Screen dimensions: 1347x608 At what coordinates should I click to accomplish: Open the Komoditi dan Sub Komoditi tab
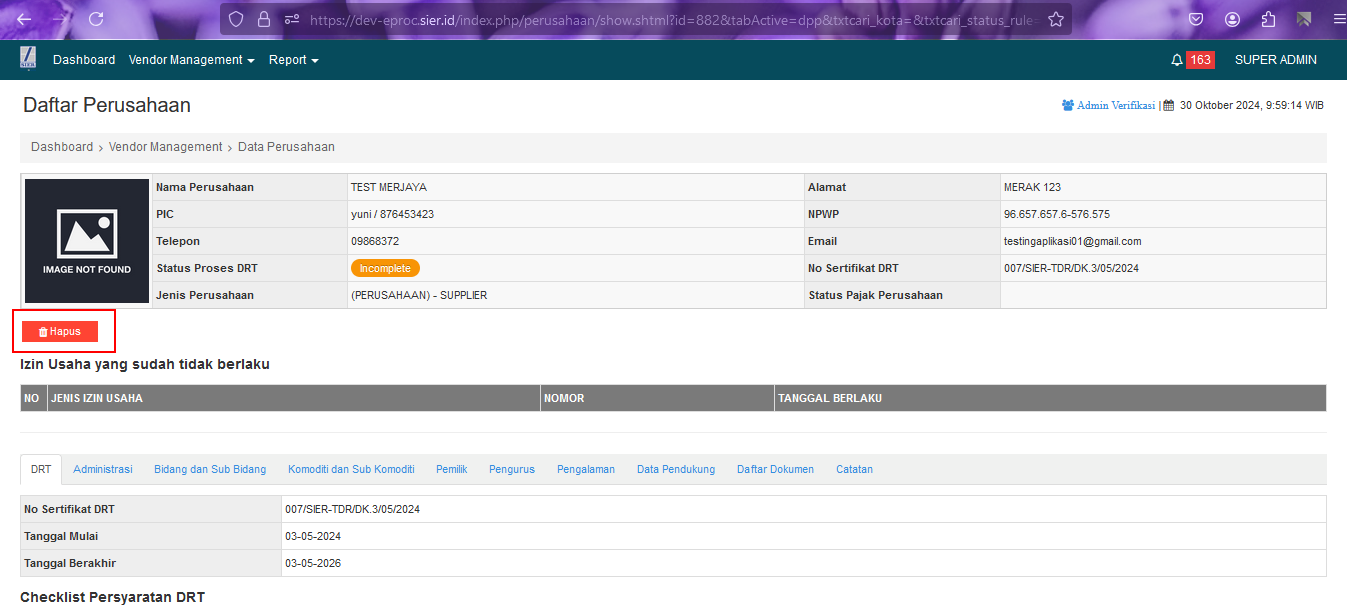[x=351, y=469]
